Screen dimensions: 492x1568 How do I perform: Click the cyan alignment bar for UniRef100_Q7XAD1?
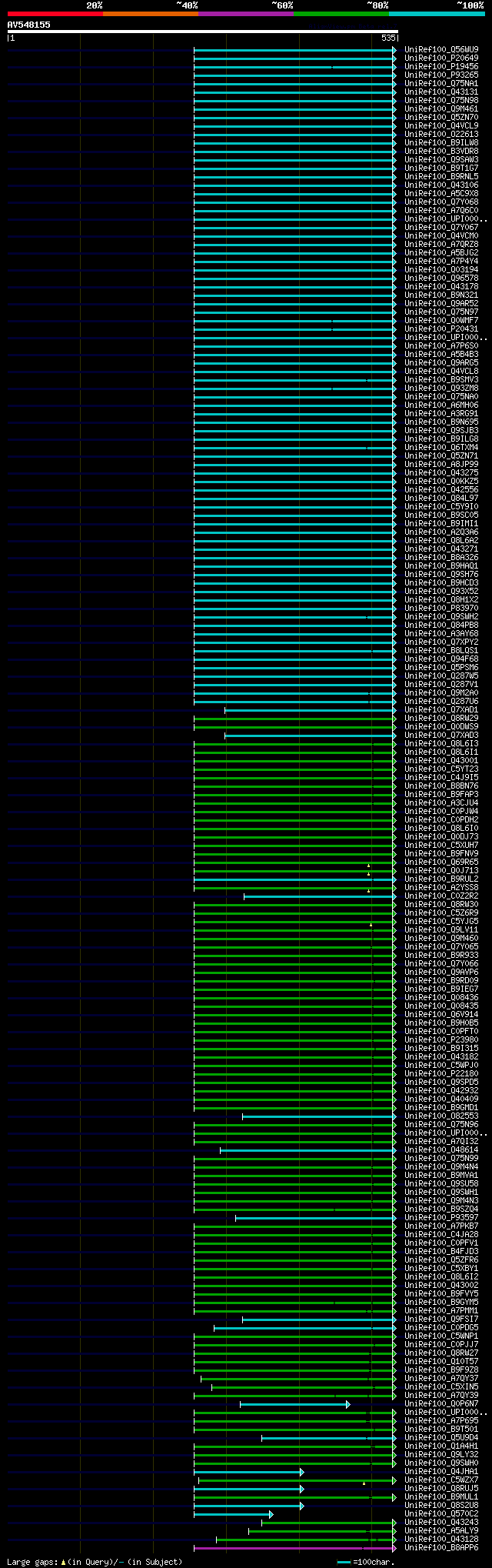(x=311, y=710)
